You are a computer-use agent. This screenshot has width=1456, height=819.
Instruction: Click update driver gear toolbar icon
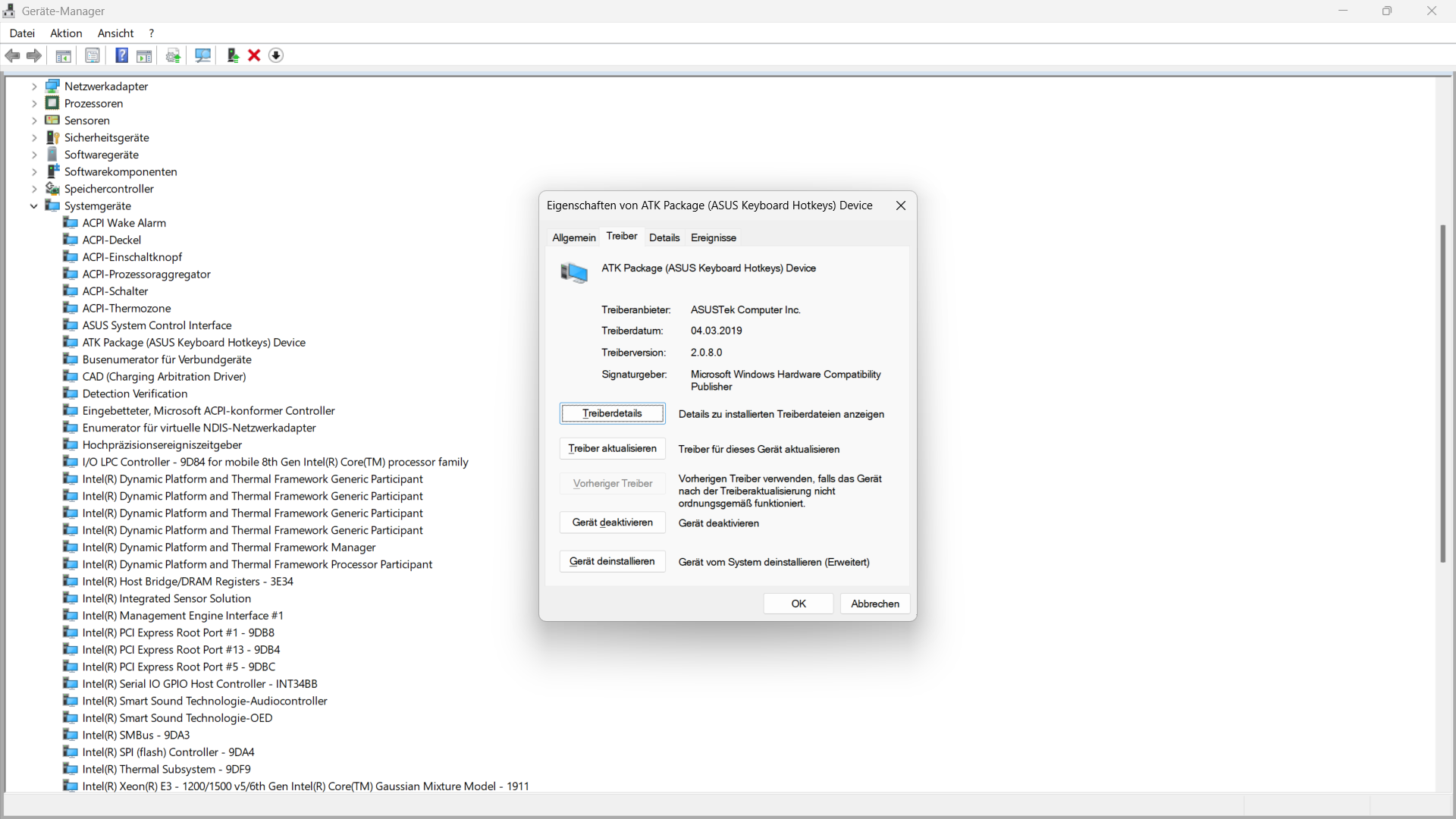tap(173, 55)
